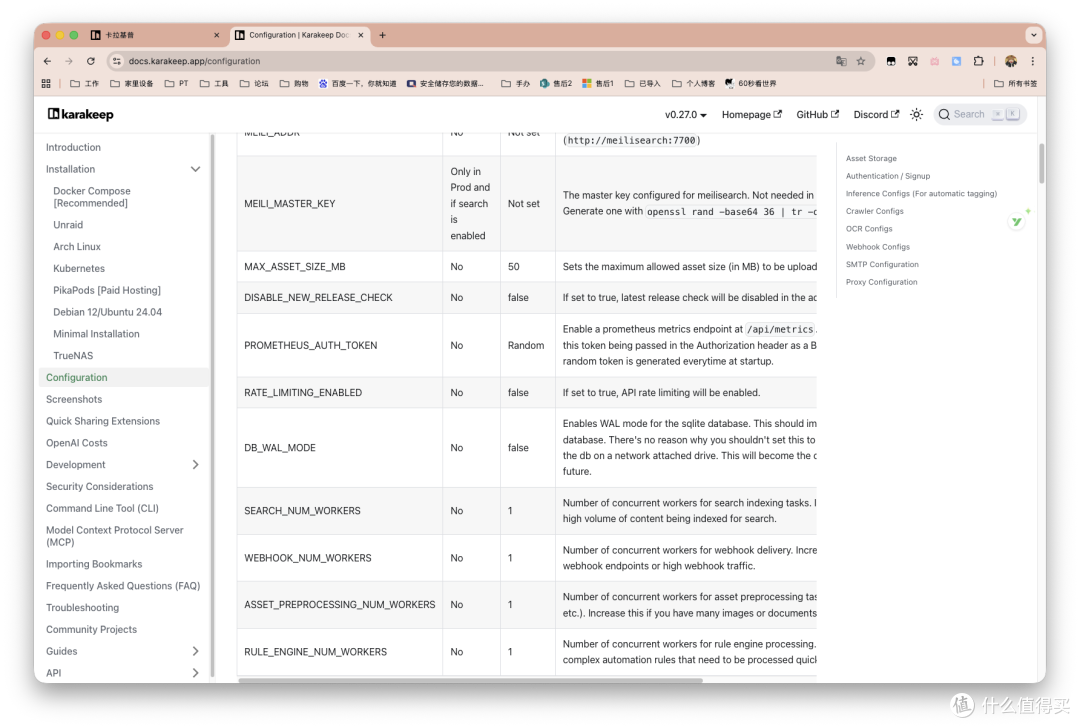The width and height of the screenshot is (1080, 728).
Task: Click the address bar URL
Action: 194,61
